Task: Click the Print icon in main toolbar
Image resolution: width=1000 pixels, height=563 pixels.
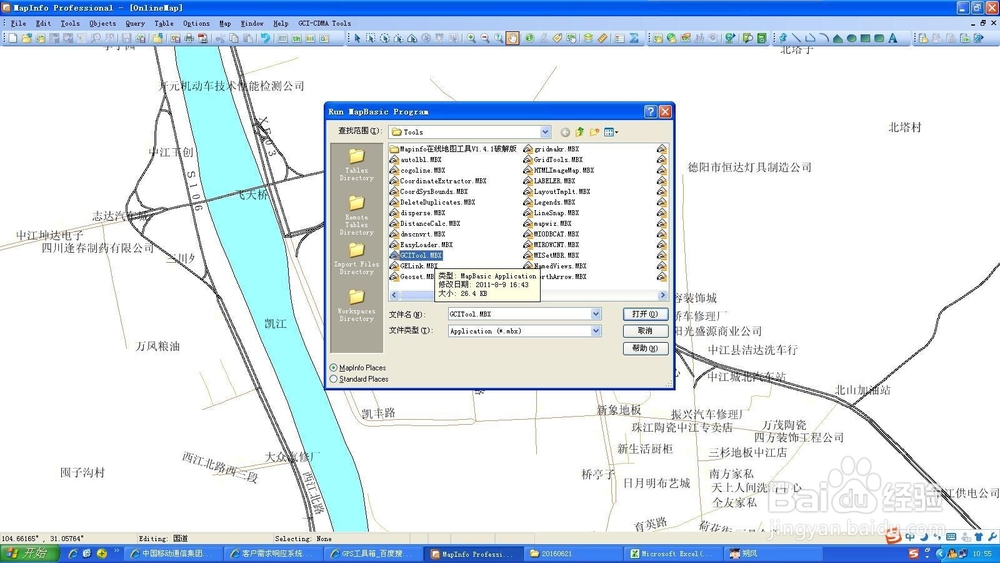Action: 189,38
